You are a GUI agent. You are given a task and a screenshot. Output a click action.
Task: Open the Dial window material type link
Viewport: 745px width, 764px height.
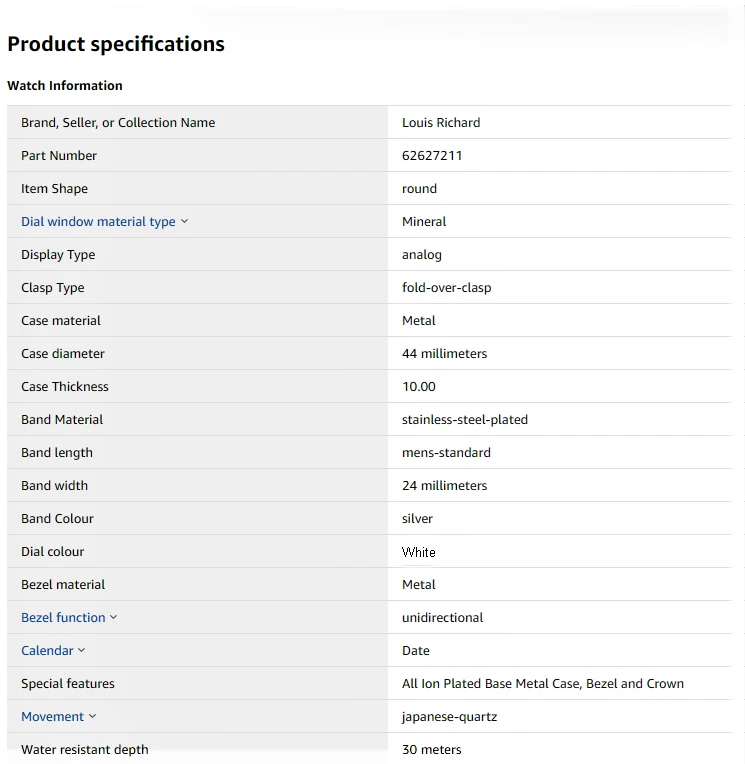click(98, 222)
